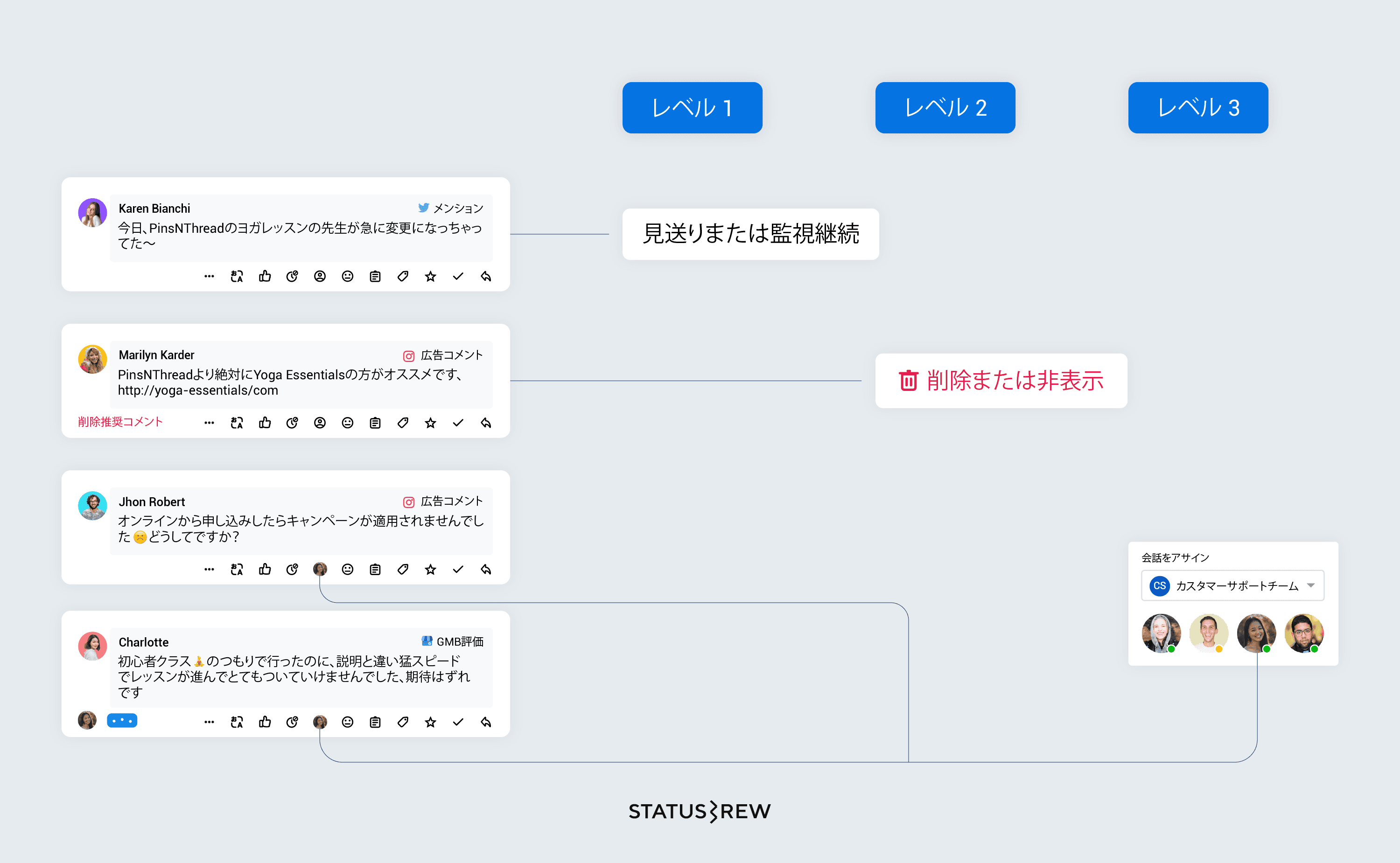1400x863 pixels.
Task: Open tag icon on Karen Bianchi's mention
Action: pos(403,276)
